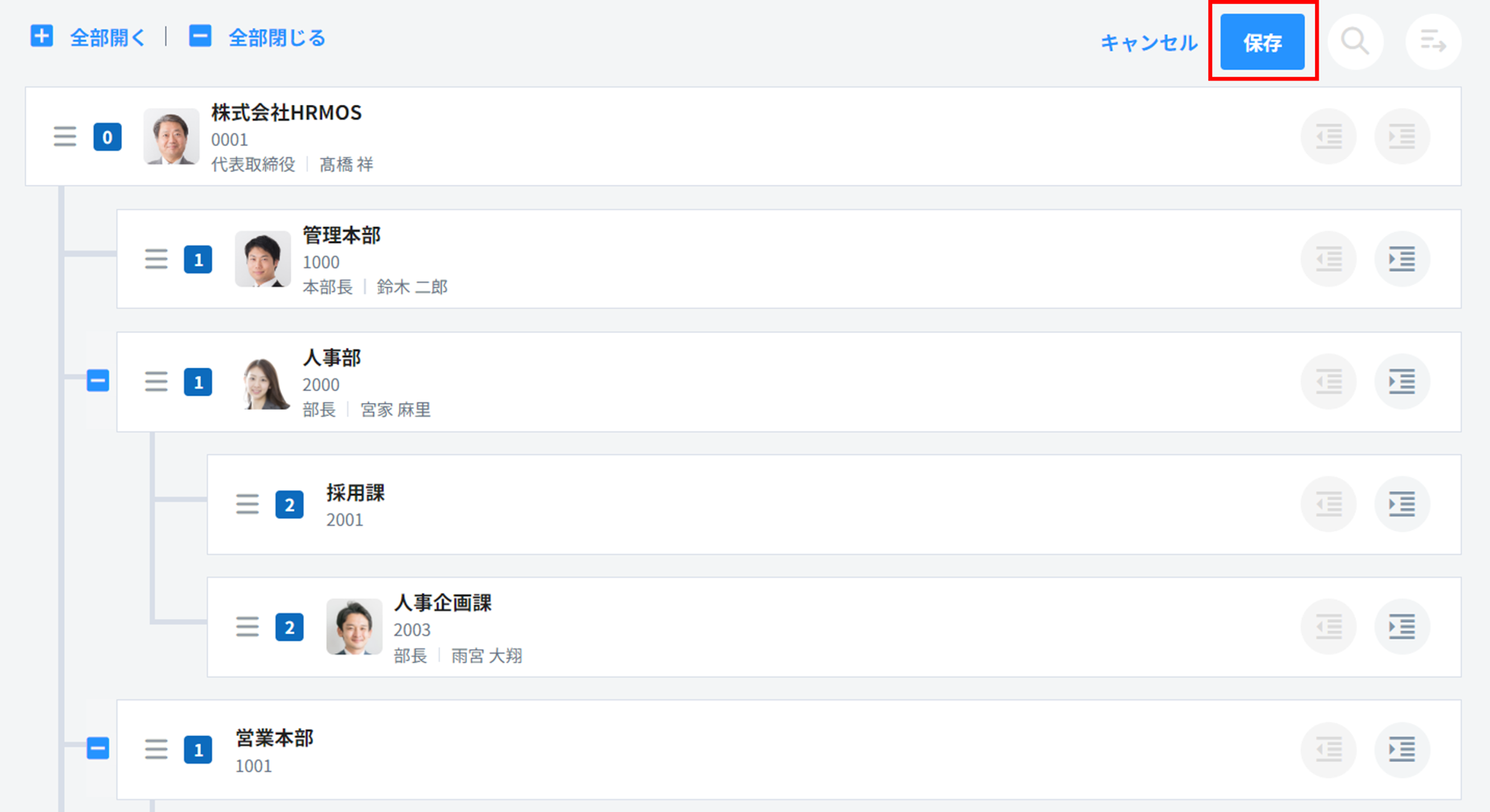The height and width of the screenshot is (812, 1490).
Task: Select the 管理本部 department name
Action: click(x=341, y=235)
